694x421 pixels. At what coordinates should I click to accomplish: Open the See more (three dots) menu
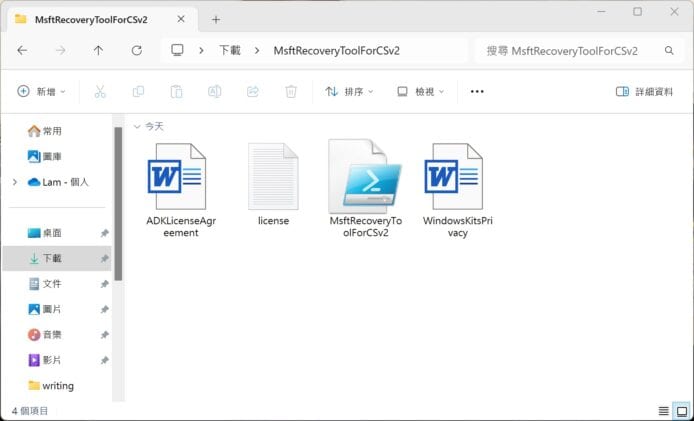click(x=477, y=92)
